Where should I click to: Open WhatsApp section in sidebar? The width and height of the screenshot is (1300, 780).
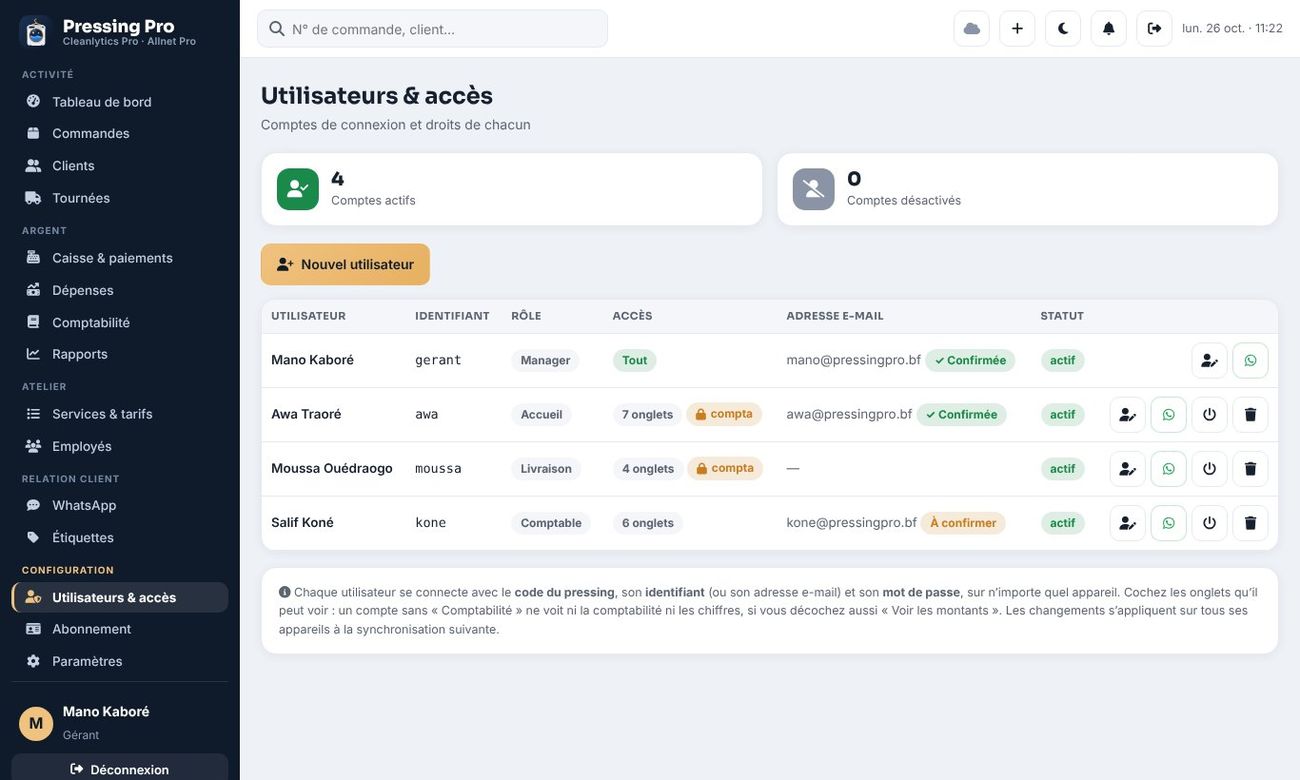pos(120,505)
